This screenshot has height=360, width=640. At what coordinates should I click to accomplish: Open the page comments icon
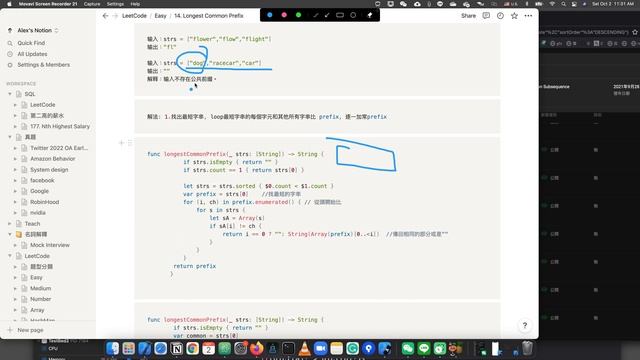pos(486,16)
